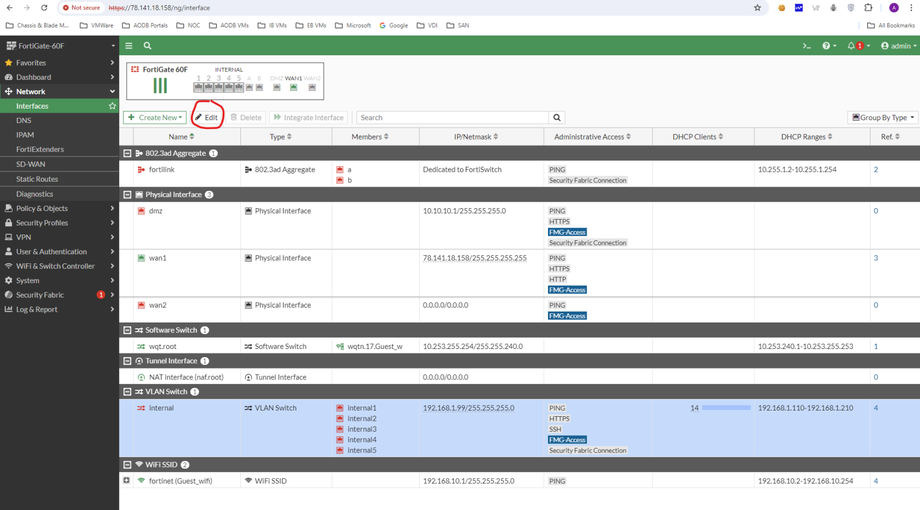Click the WAN1 port on FortiGate faceplate
The image size is (920, 510).
tap(293, 87)
